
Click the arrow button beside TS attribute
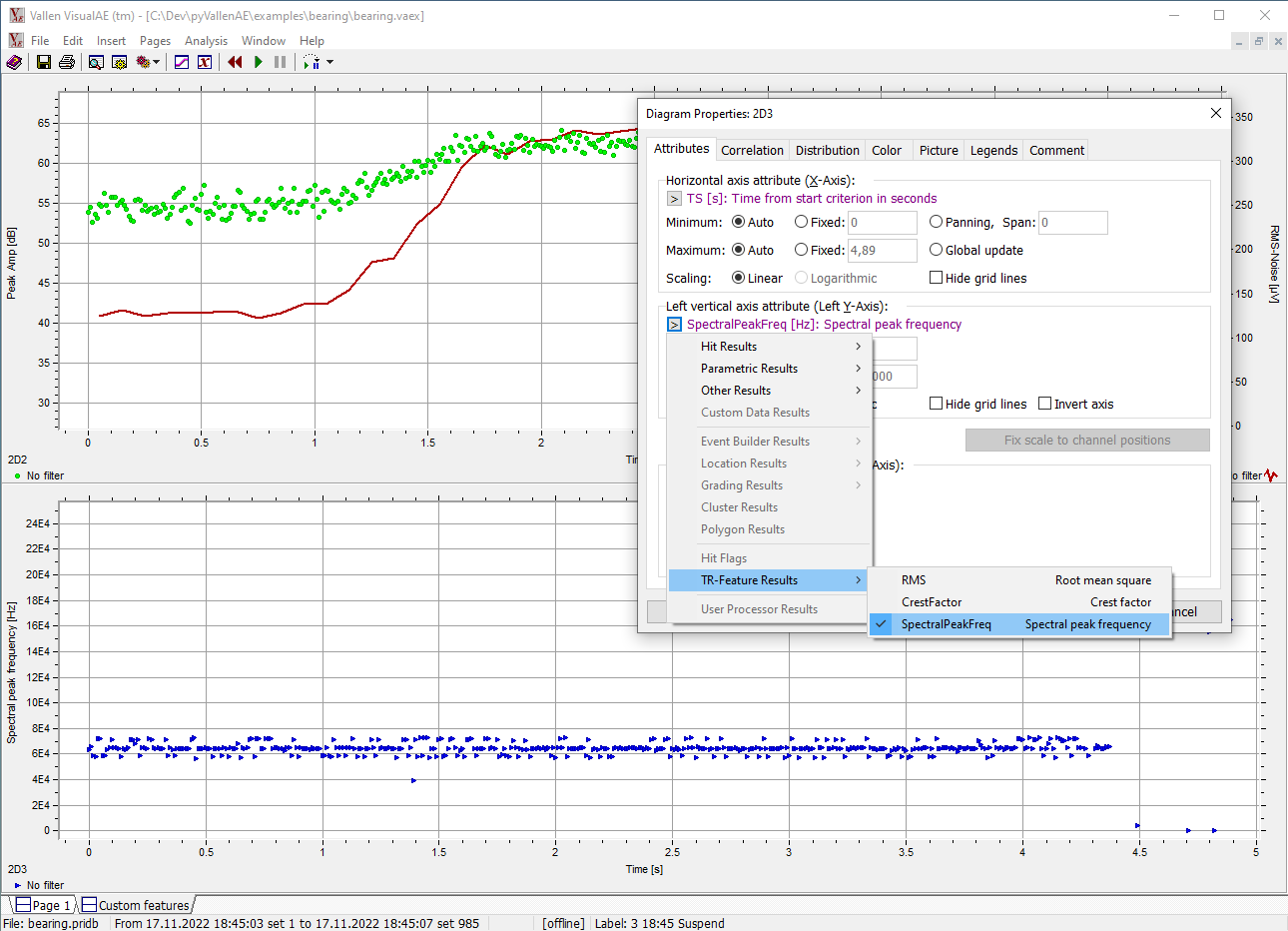[674, 199]
